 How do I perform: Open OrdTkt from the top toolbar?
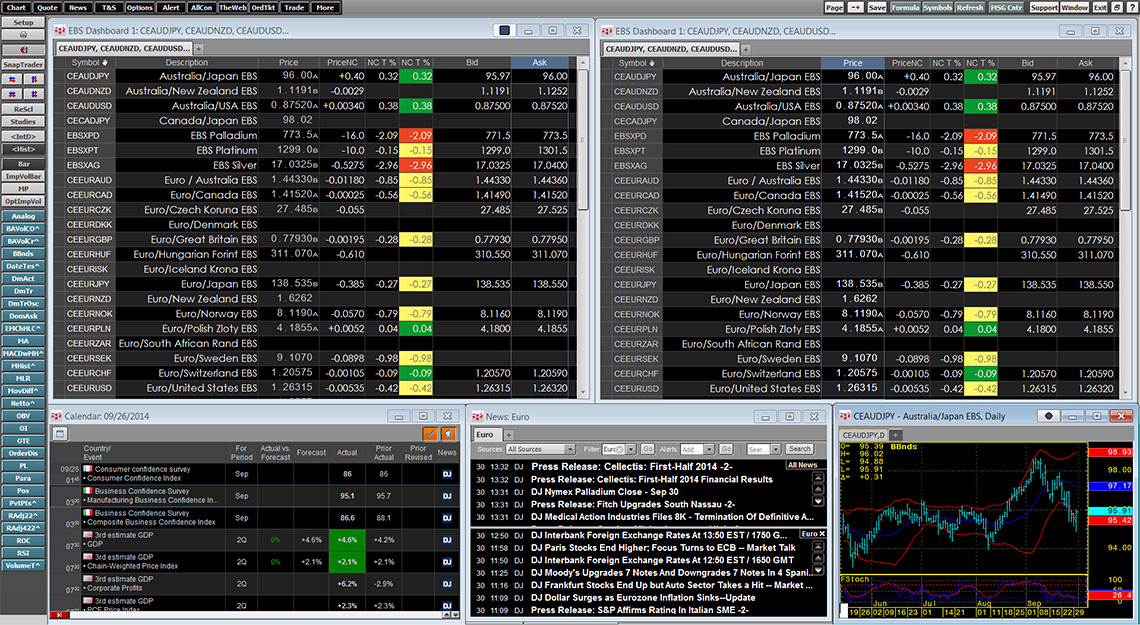(x=263, y=7)
